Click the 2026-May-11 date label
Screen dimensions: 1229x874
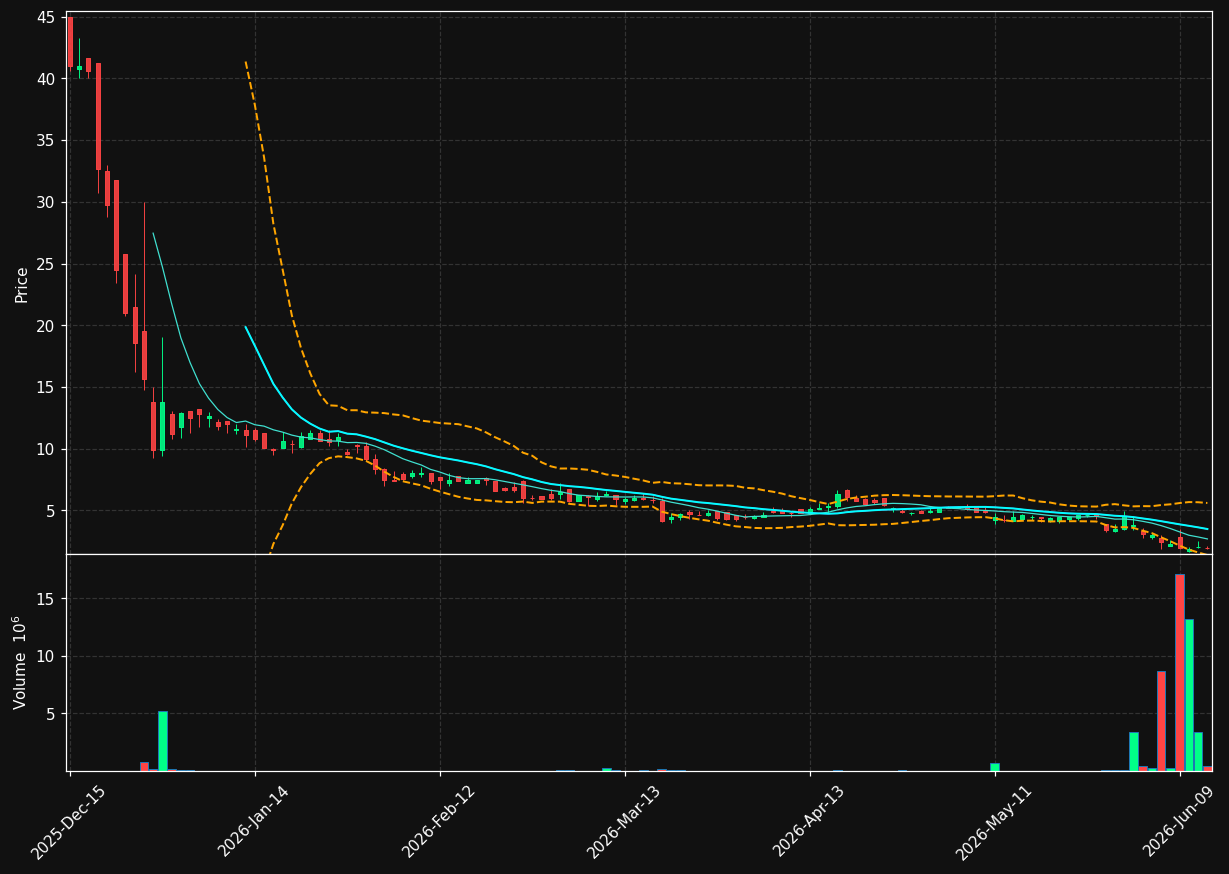point(993,822)
